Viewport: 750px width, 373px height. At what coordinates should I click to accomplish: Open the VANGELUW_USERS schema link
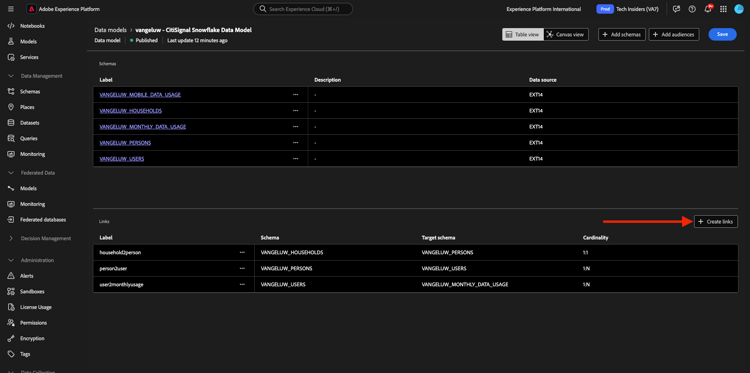[x=121, y=158]
